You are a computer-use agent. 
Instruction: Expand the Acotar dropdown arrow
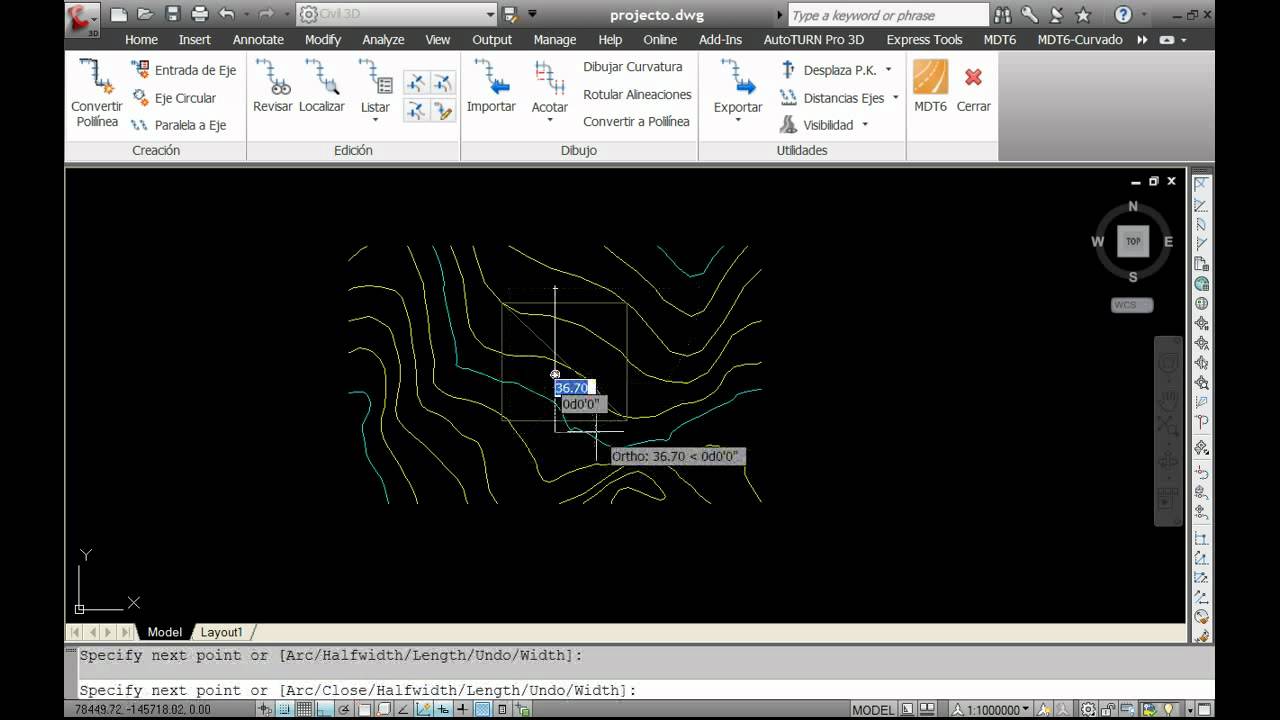(549, 120)
